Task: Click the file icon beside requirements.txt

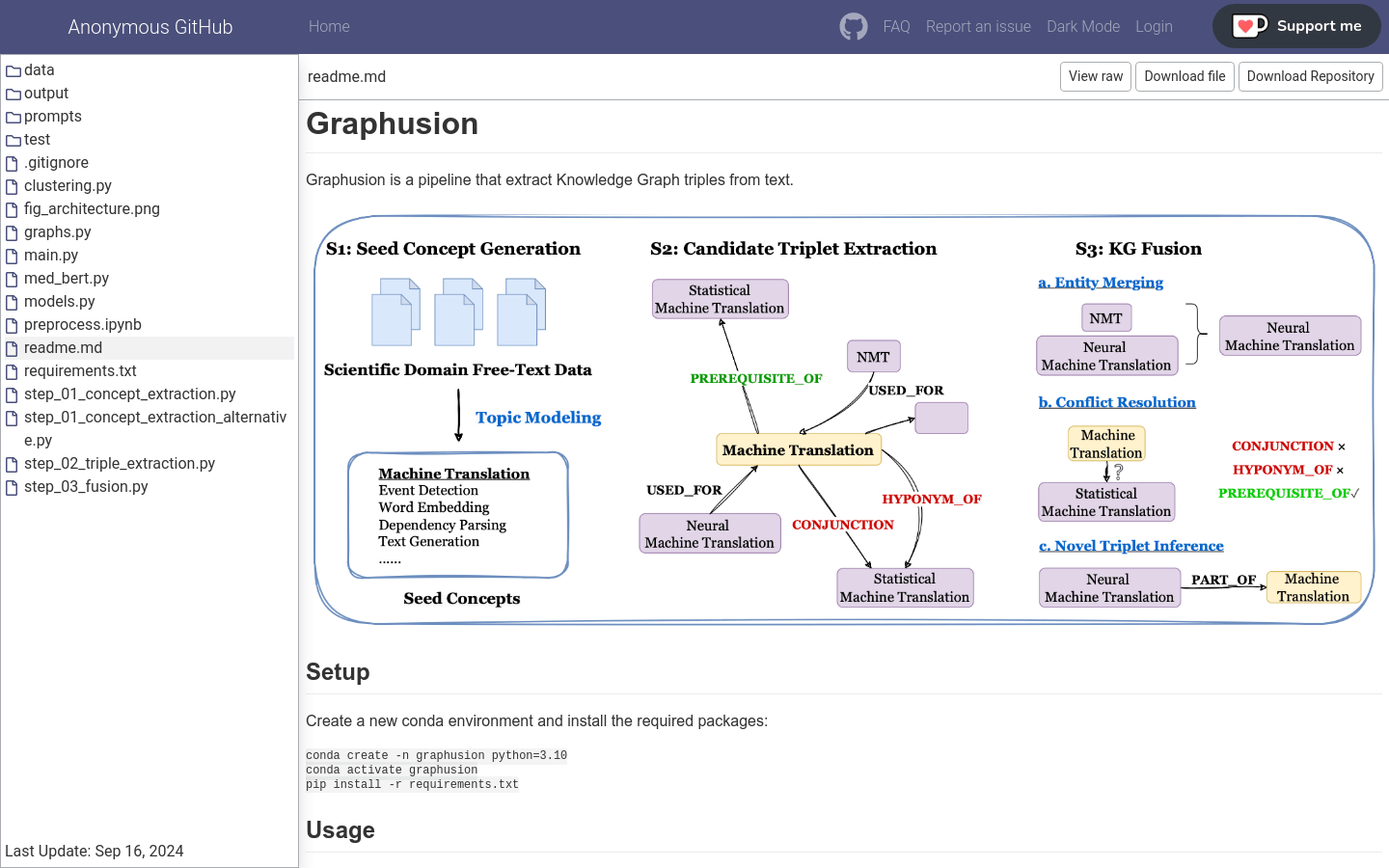Action: tap(13, 371)
